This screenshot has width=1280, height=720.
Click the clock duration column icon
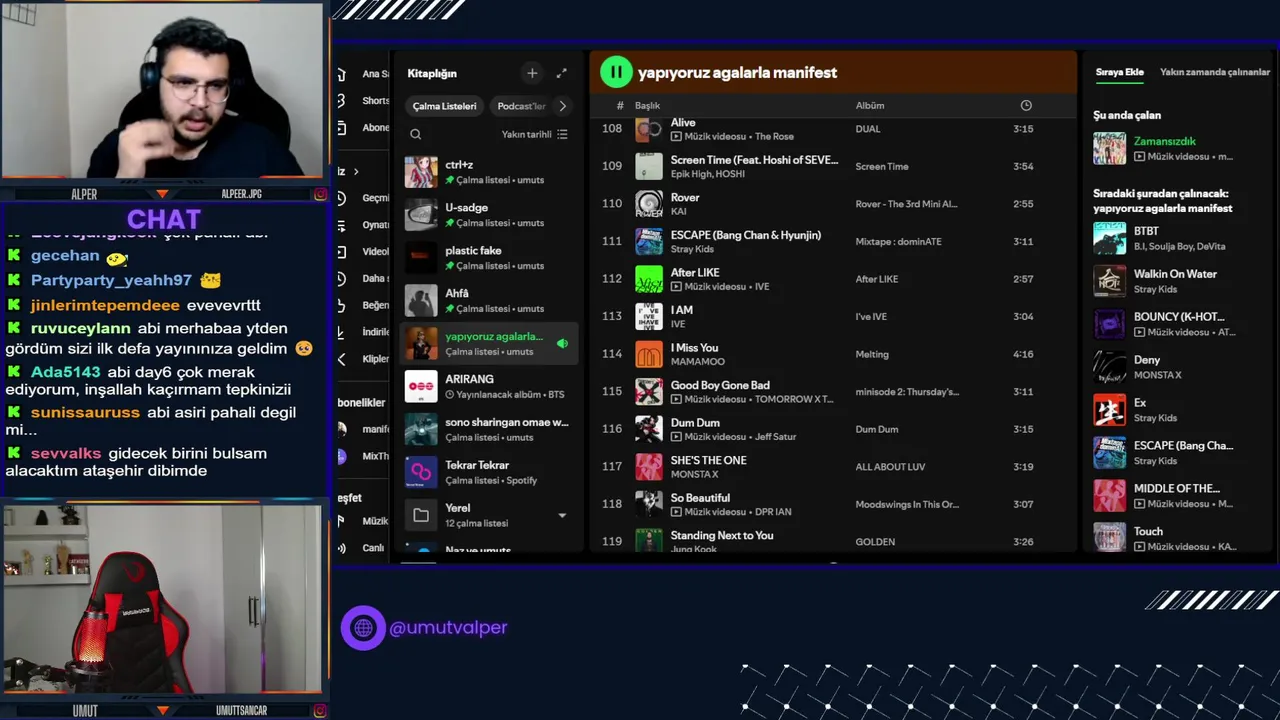coord(1025,105)
